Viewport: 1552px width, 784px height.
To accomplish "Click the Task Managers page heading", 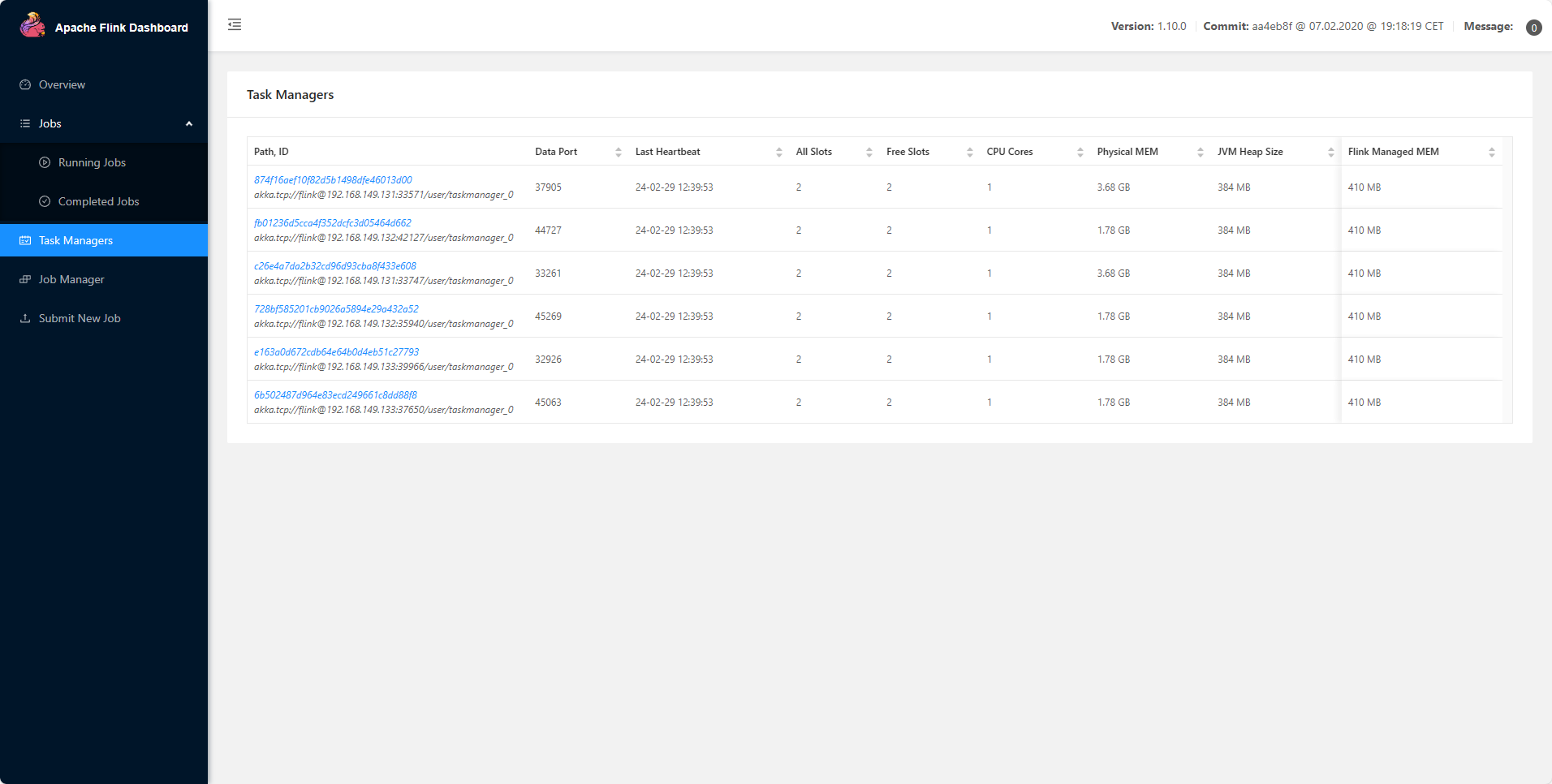I will coord(291,95).
